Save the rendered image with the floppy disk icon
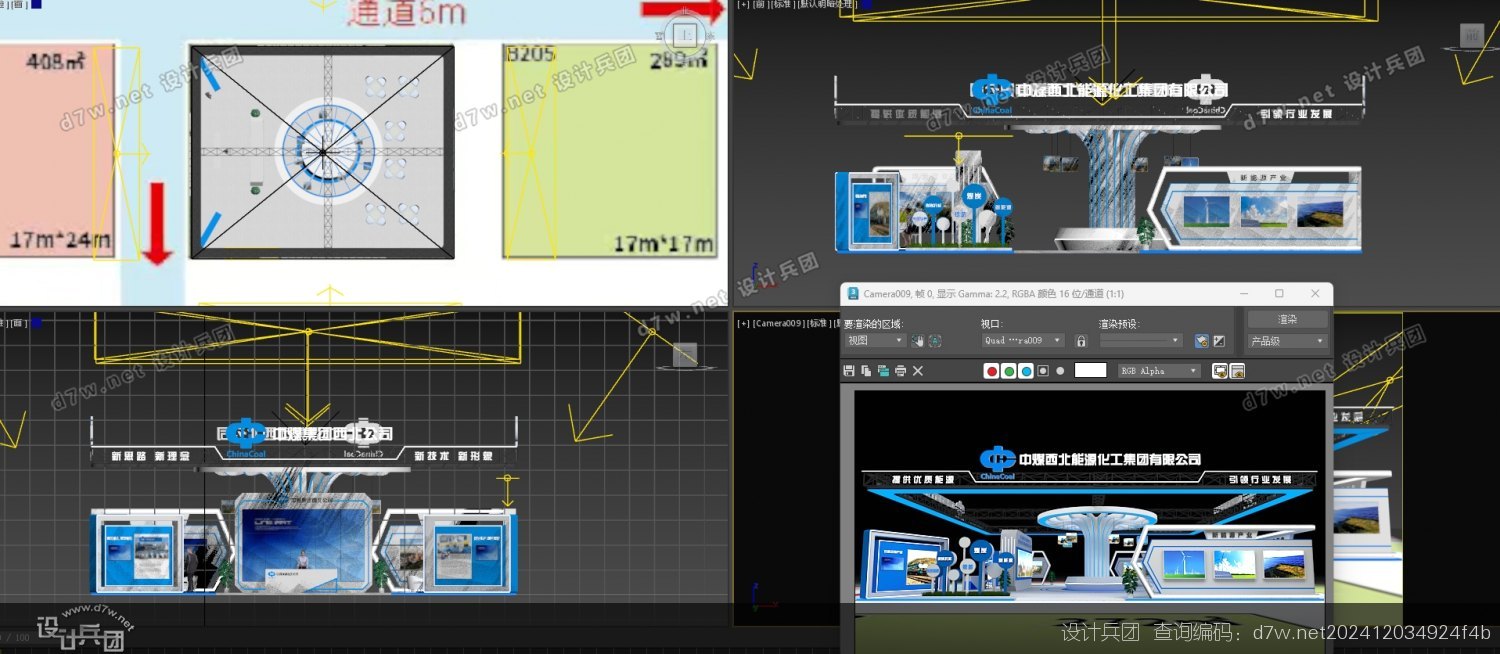The width and height of the screenshot is (1500, 654). [x=849, y=371]
